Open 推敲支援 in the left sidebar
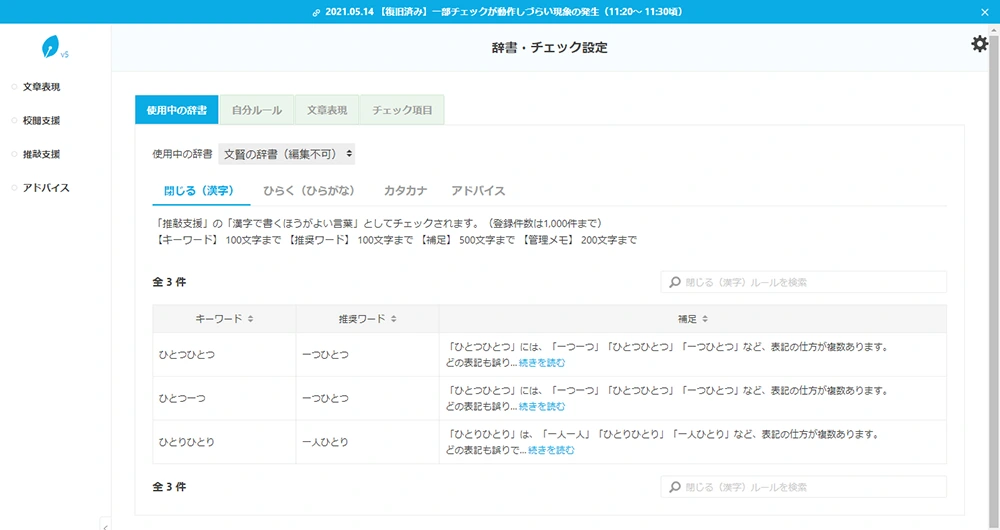The image size is (1000, 530). [41, 154]
